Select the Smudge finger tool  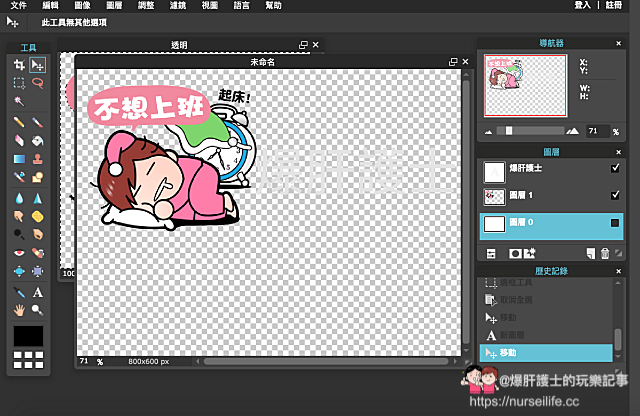19,216
